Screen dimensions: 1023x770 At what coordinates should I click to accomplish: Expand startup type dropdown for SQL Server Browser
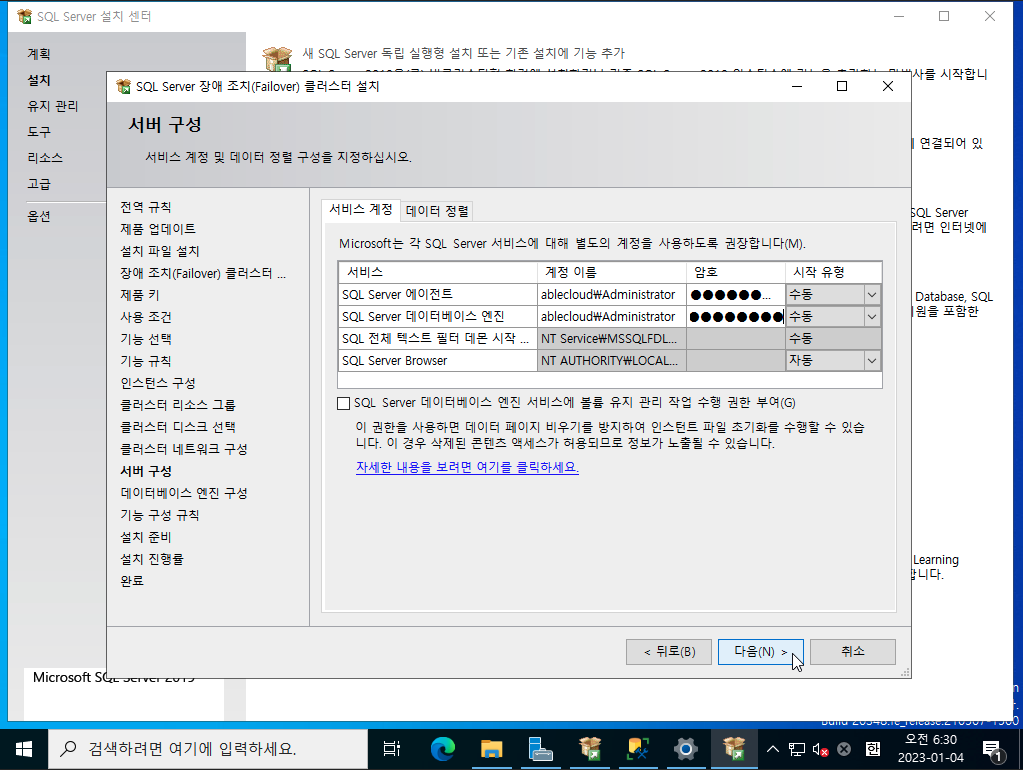pos(872,361)
